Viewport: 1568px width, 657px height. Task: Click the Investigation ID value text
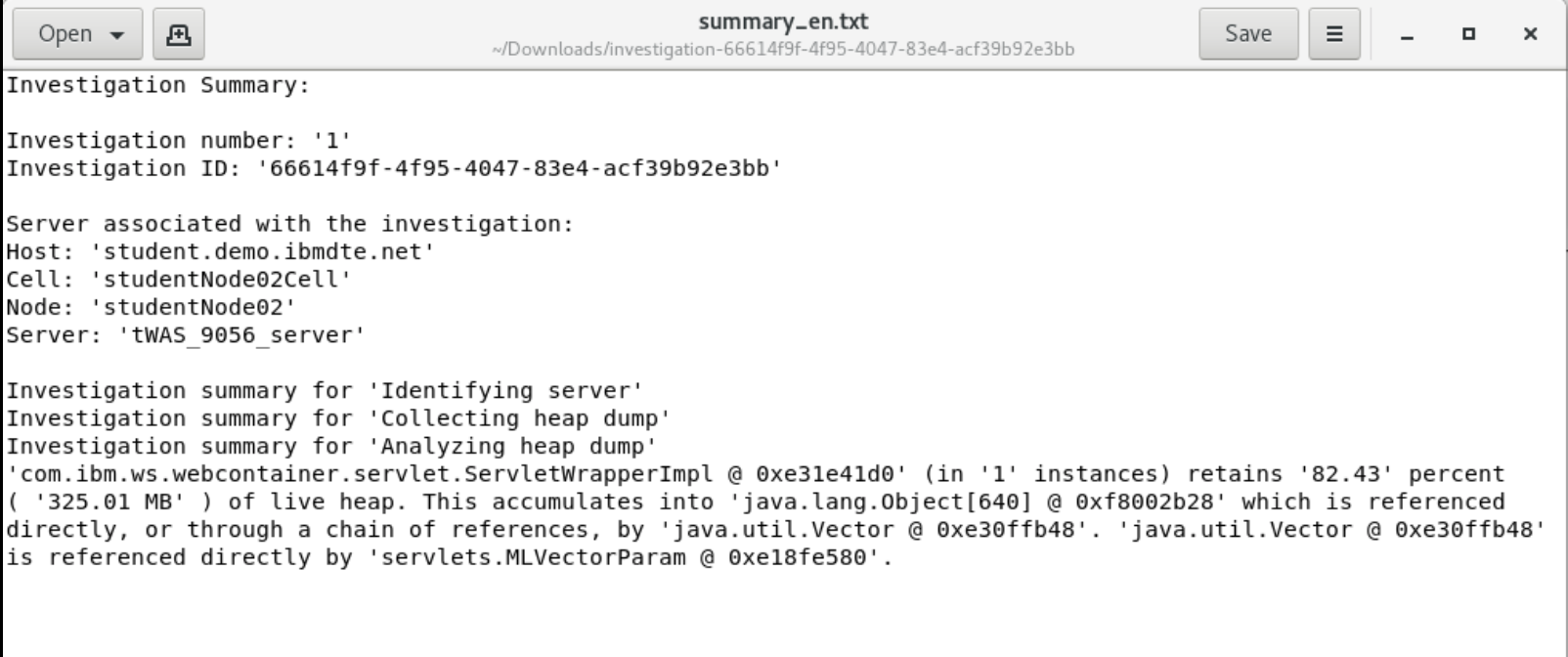coord(519,168)
